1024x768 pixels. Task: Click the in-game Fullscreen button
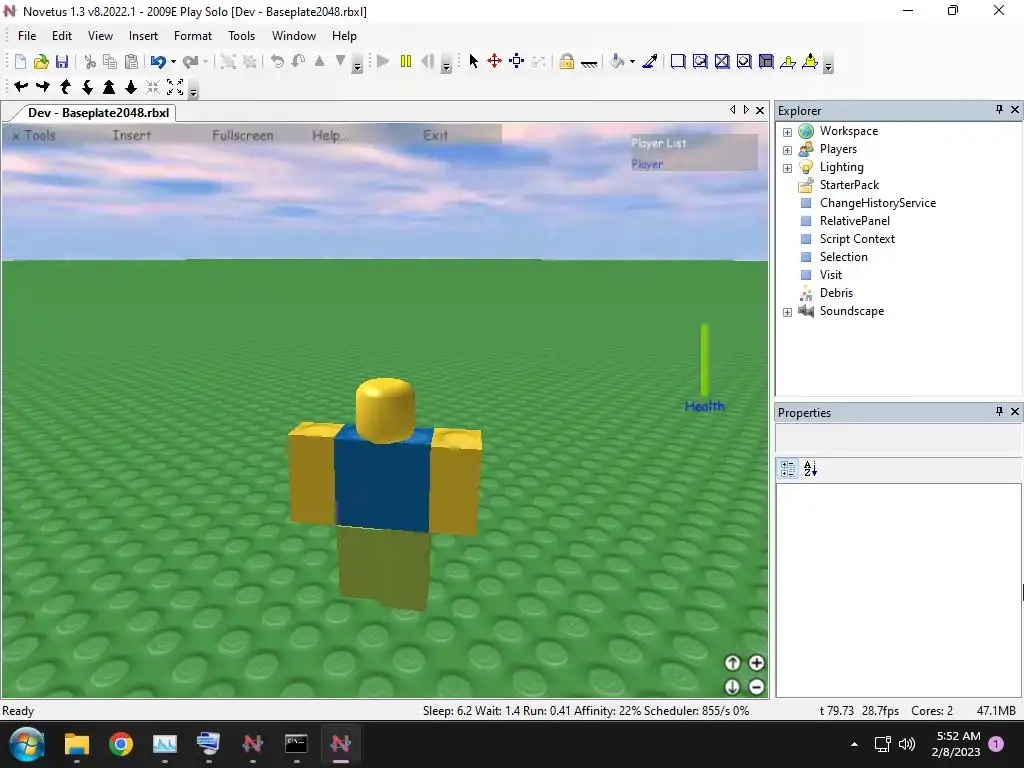(x=243, y=135)
